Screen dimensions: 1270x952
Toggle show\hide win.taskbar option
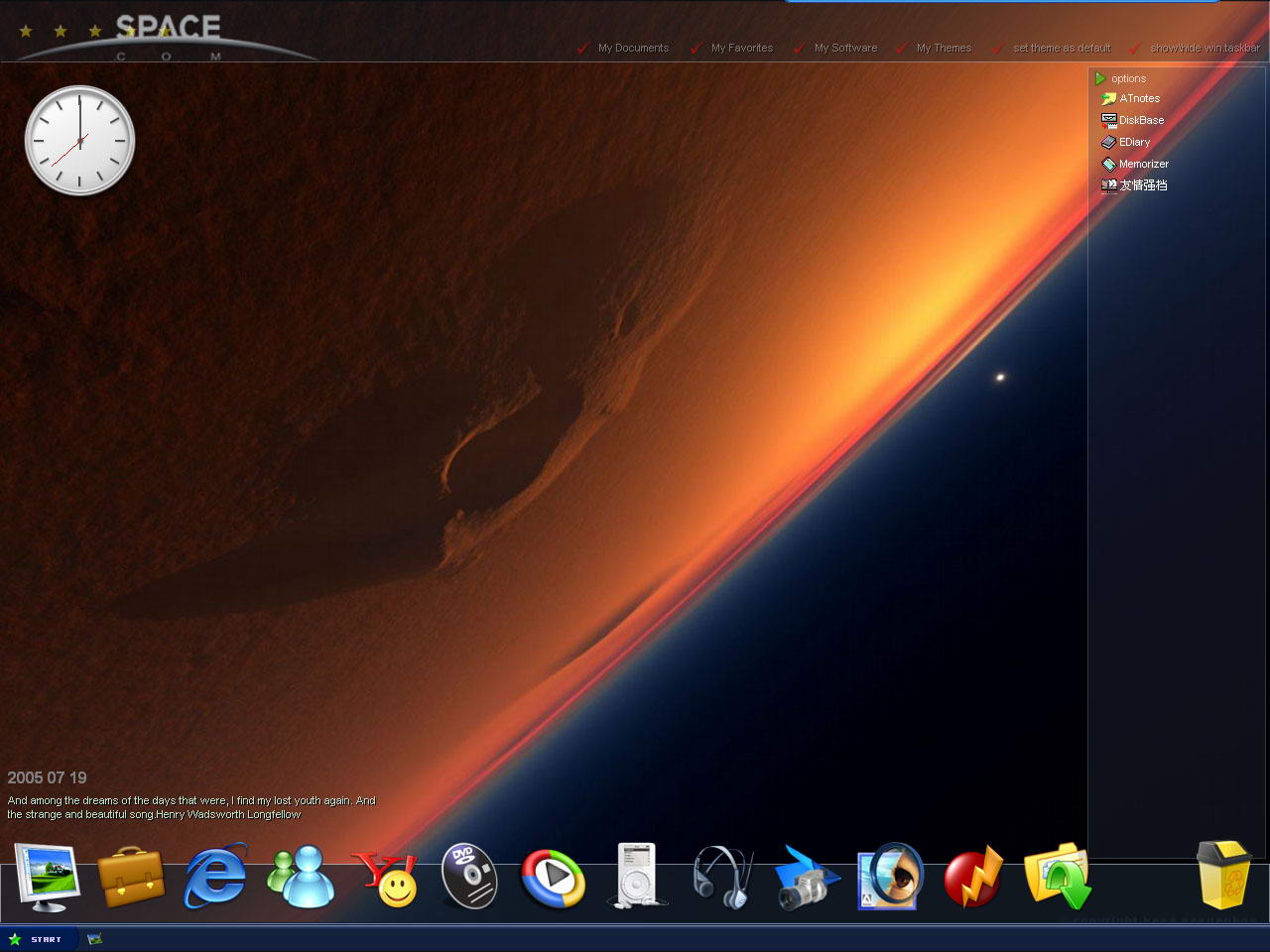tap(1204, 48)
